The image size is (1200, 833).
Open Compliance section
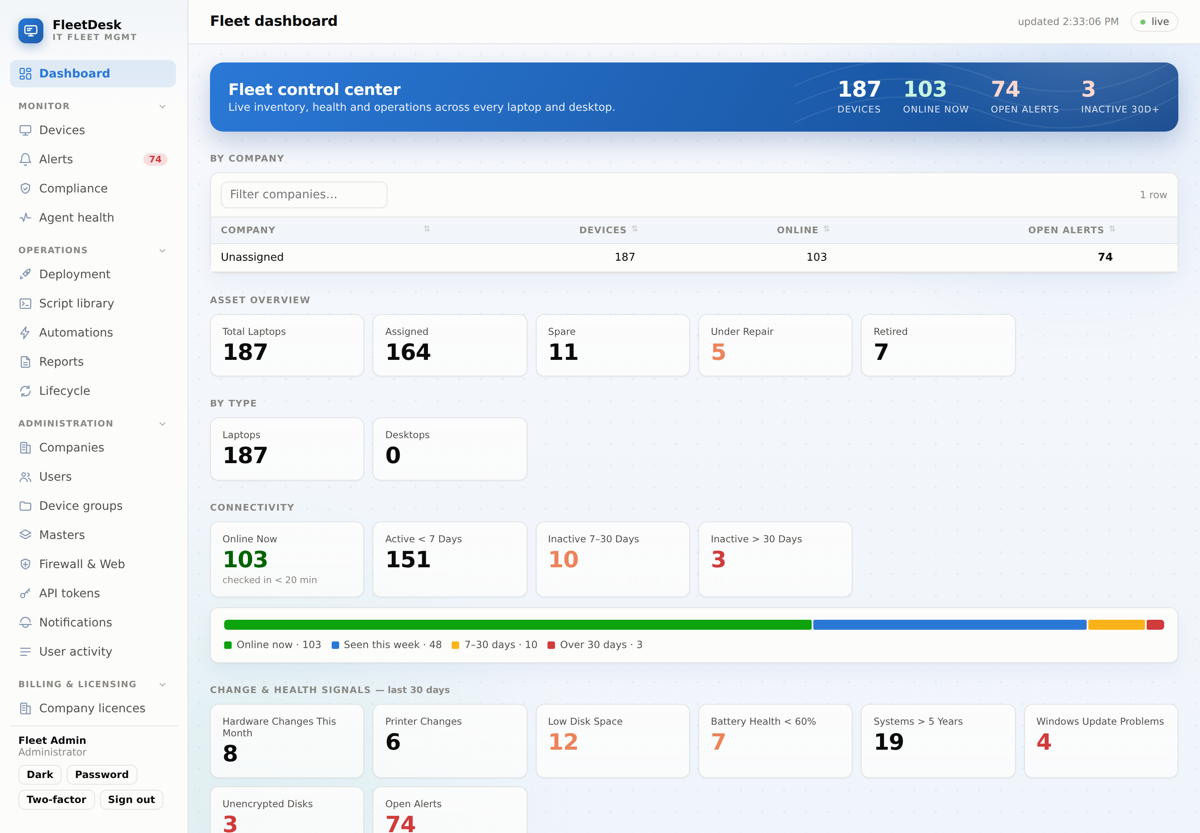[x=93, y=188]
